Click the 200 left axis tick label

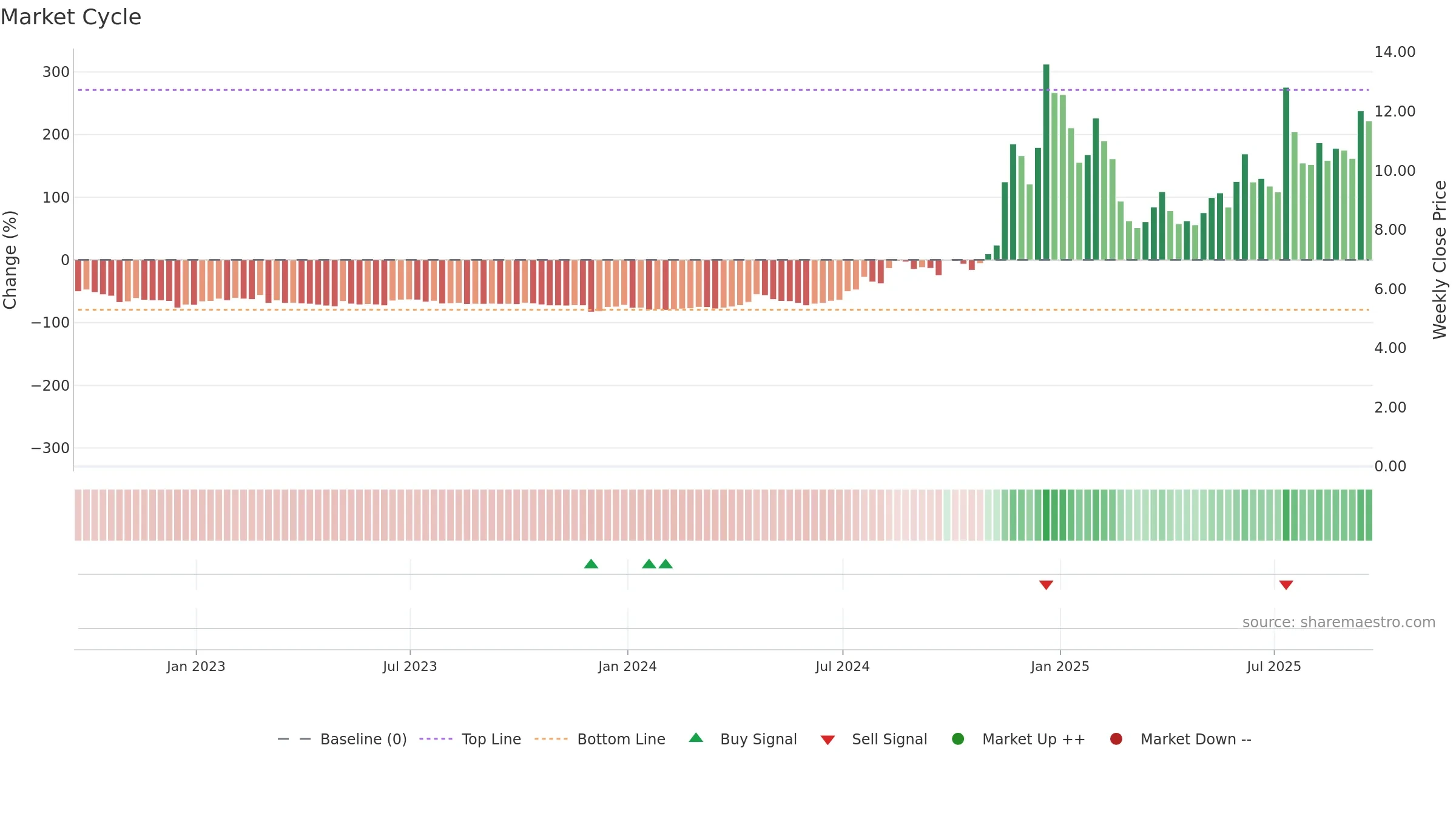[x=56, y=135]
